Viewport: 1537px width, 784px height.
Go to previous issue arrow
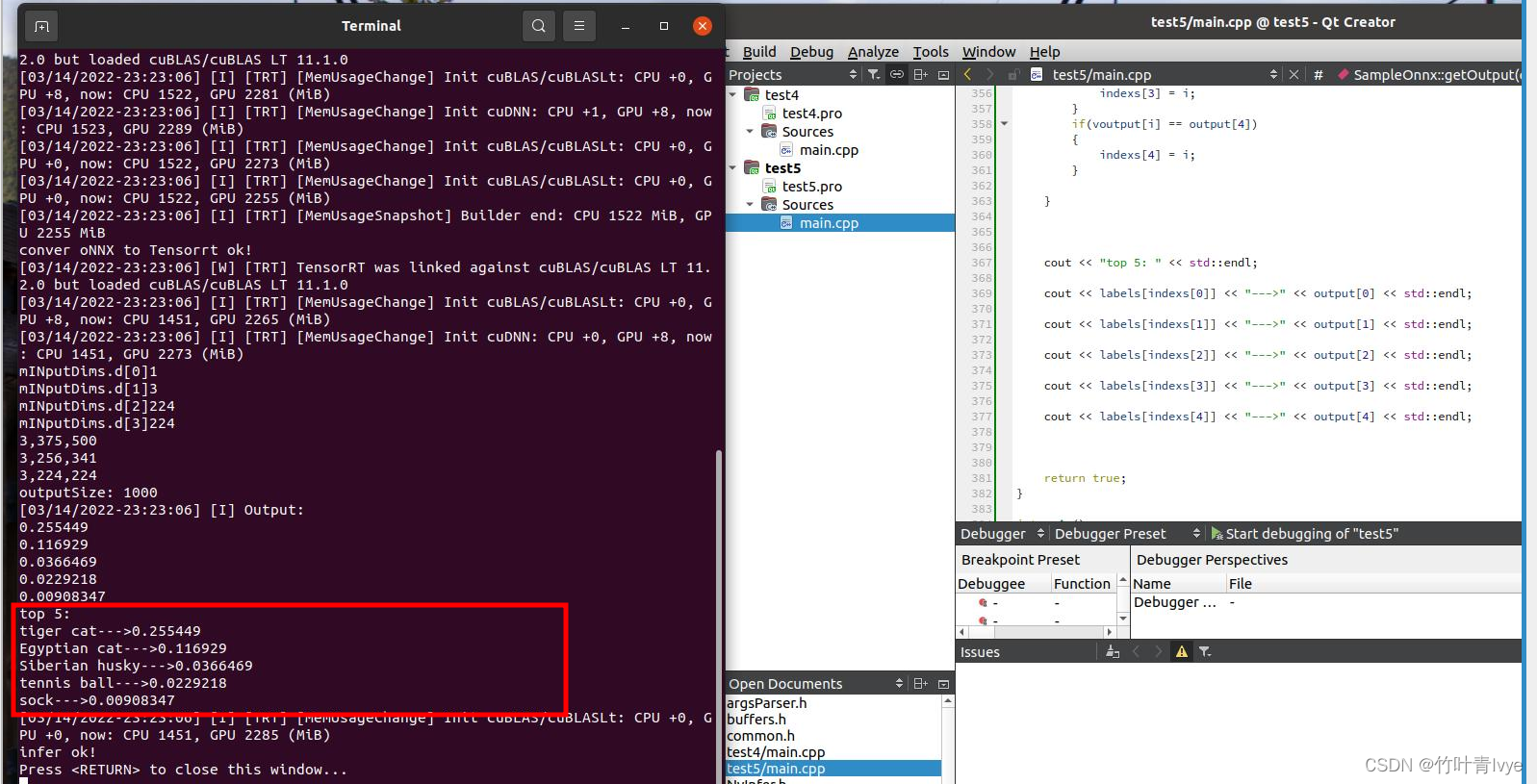coord(1136,651)
